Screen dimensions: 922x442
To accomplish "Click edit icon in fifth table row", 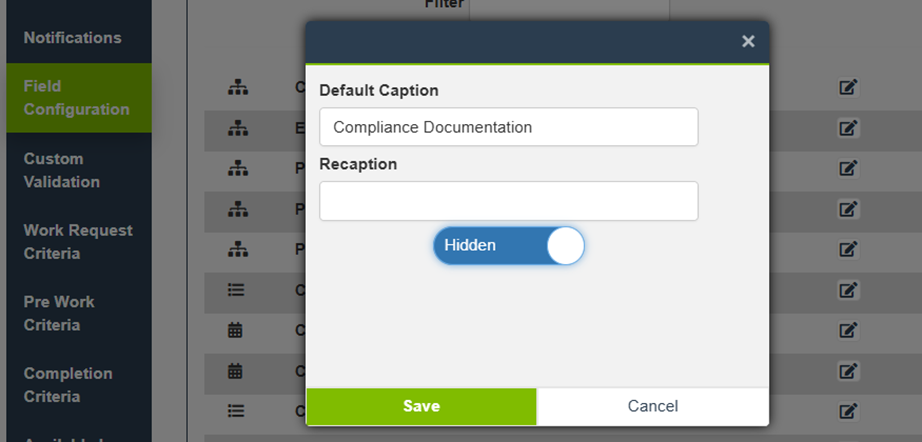I will 848,249.
